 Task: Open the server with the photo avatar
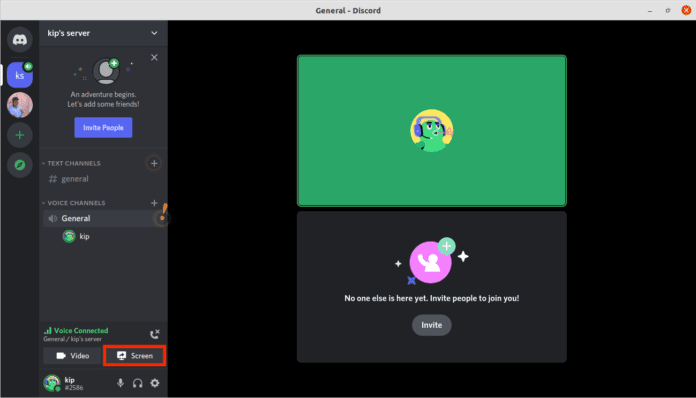(x=20, y=105)
